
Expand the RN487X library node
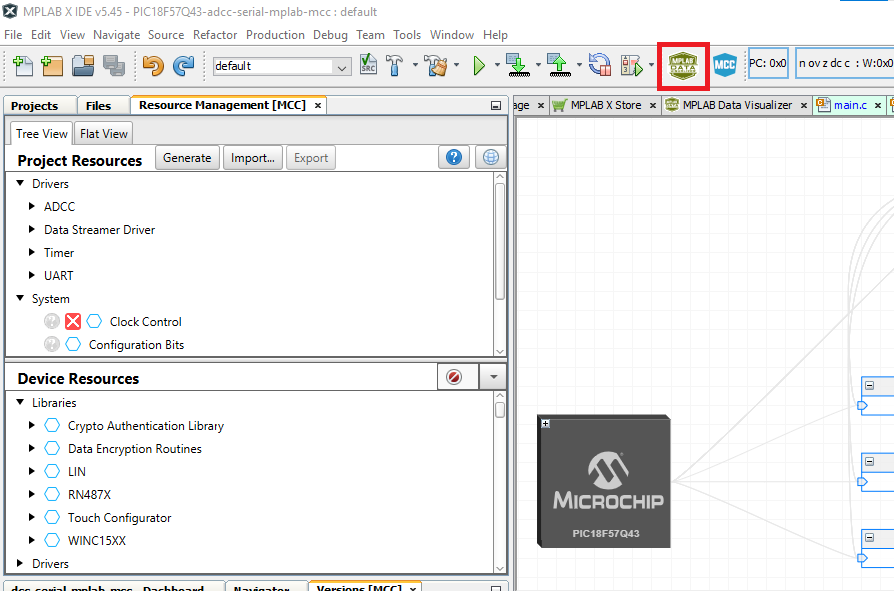pyautogui.click(x=32, y=494)
